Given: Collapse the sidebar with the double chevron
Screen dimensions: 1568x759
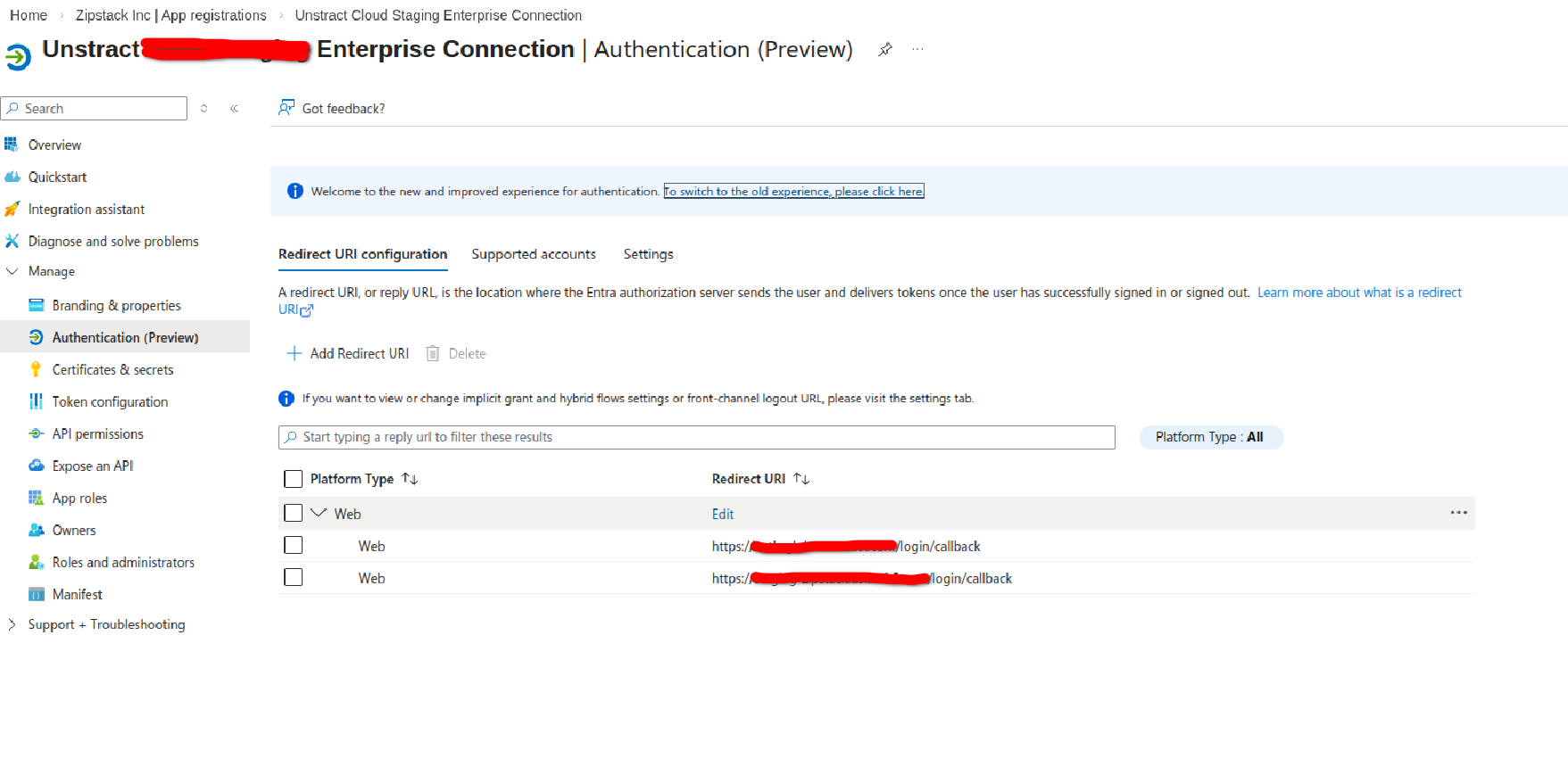Looking at the screenshot, I should pos(234,108).
